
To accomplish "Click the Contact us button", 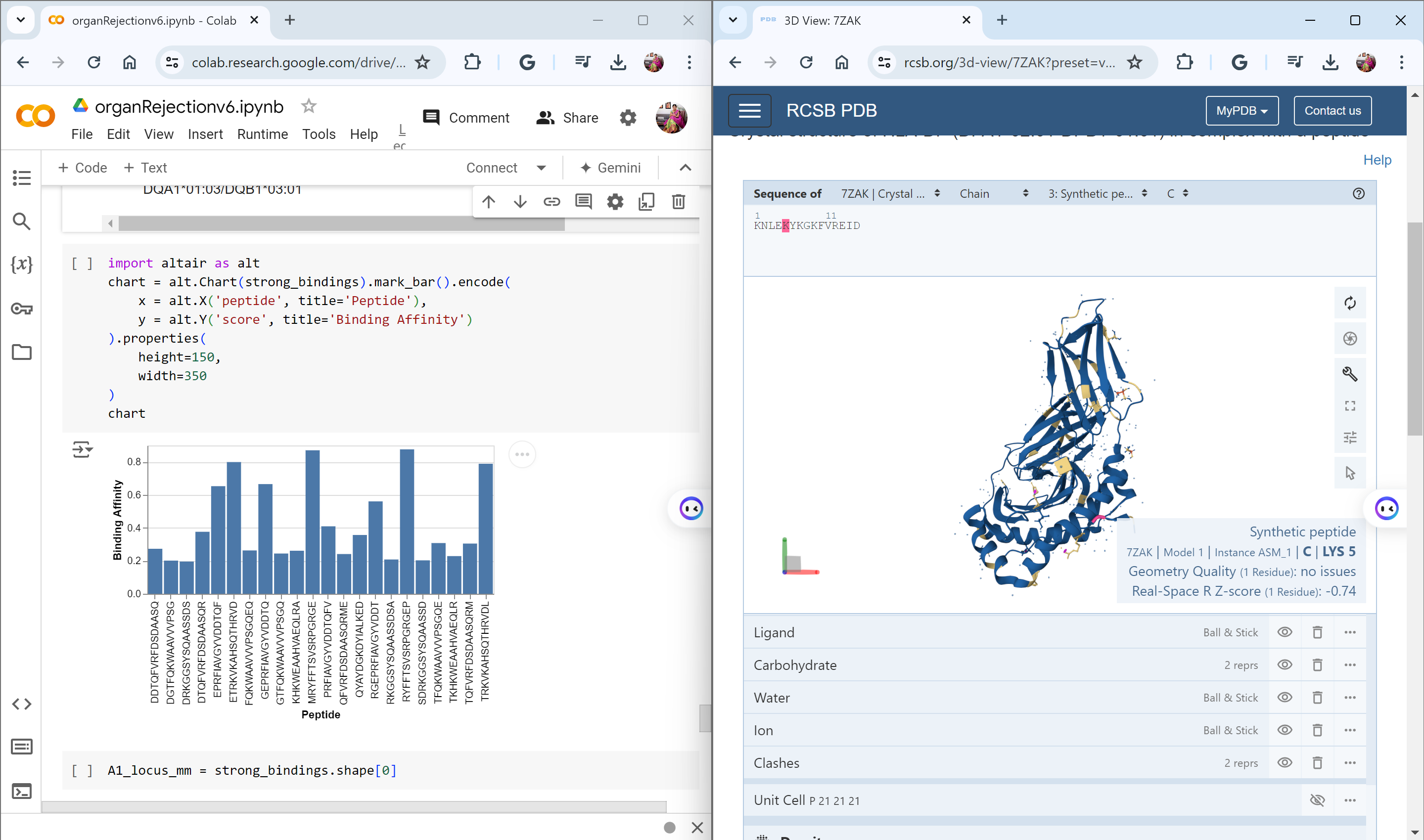I will click(1332, 110).
